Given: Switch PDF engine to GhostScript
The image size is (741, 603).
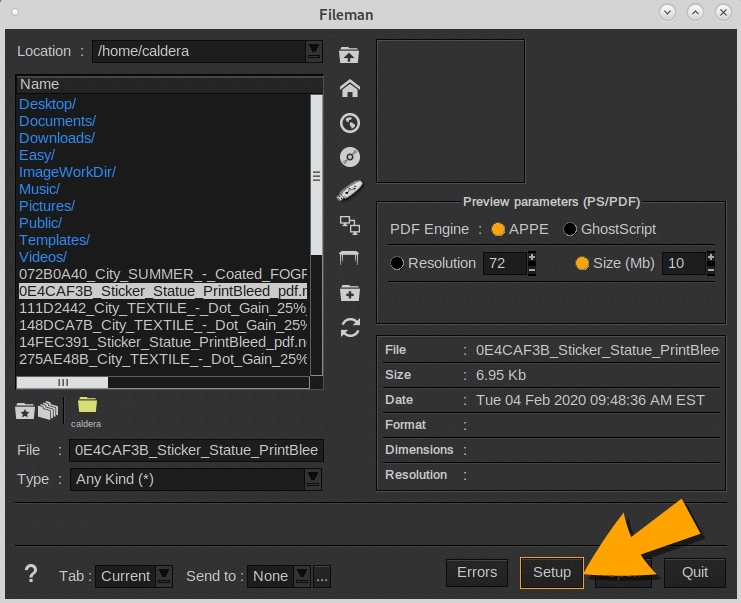Looking at the screenshot, I should 571,229.
